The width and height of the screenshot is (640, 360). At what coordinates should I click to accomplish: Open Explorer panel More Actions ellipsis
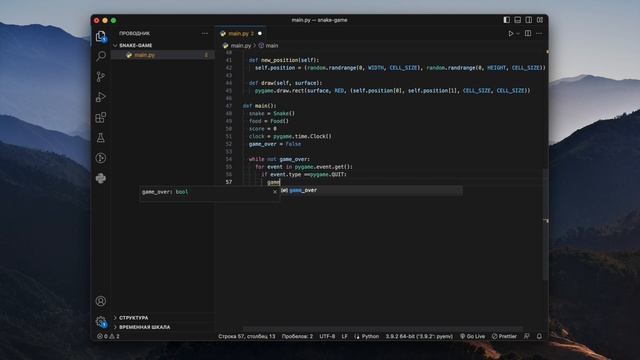pos(205,33)
